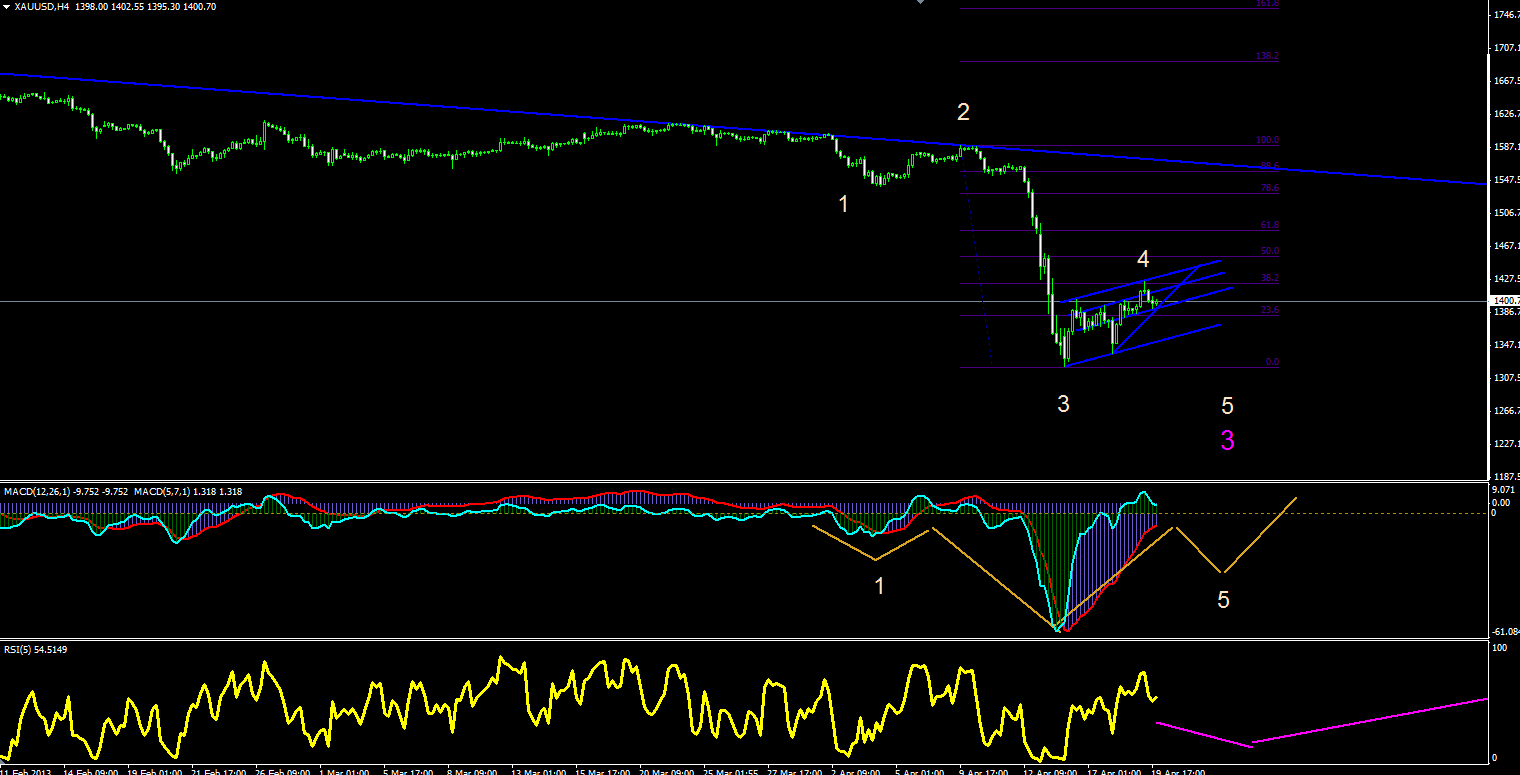Select label 1 in the MACD panel
Viewport: 1520px width, 775px height.
(879, 586)
